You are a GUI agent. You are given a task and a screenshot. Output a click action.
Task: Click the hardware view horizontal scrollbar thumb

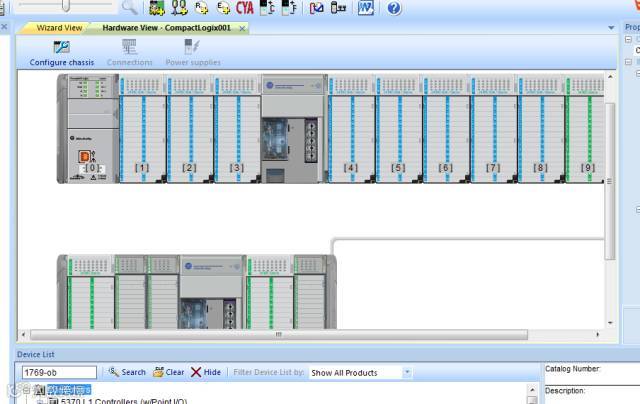(279, 335)
